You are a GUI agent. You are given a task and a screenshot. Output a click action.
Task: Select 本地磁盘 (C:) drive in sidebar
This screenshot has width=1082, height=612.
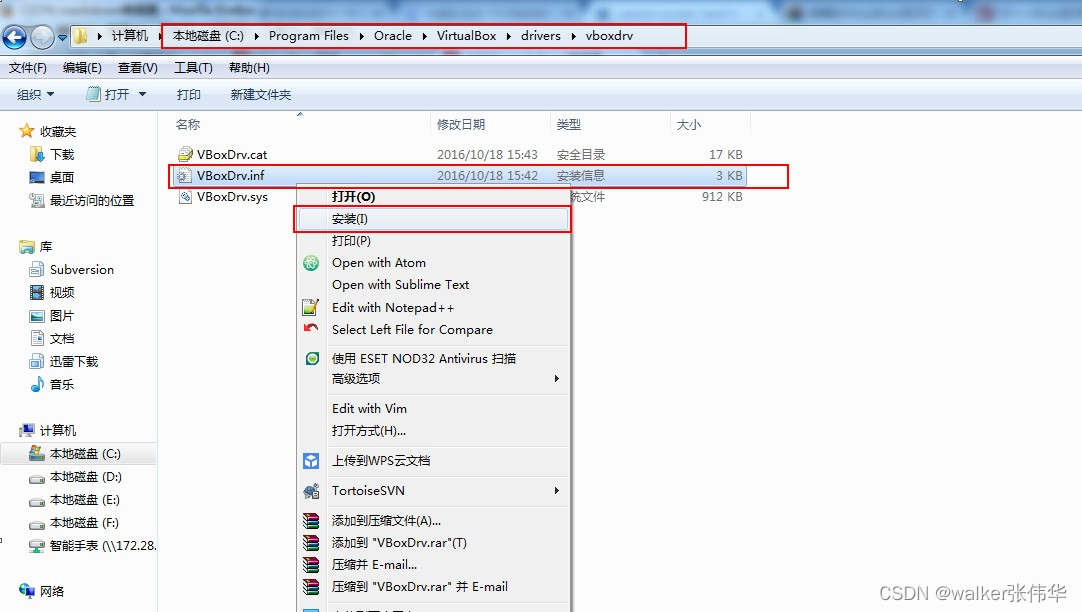[x=75, y=453]
